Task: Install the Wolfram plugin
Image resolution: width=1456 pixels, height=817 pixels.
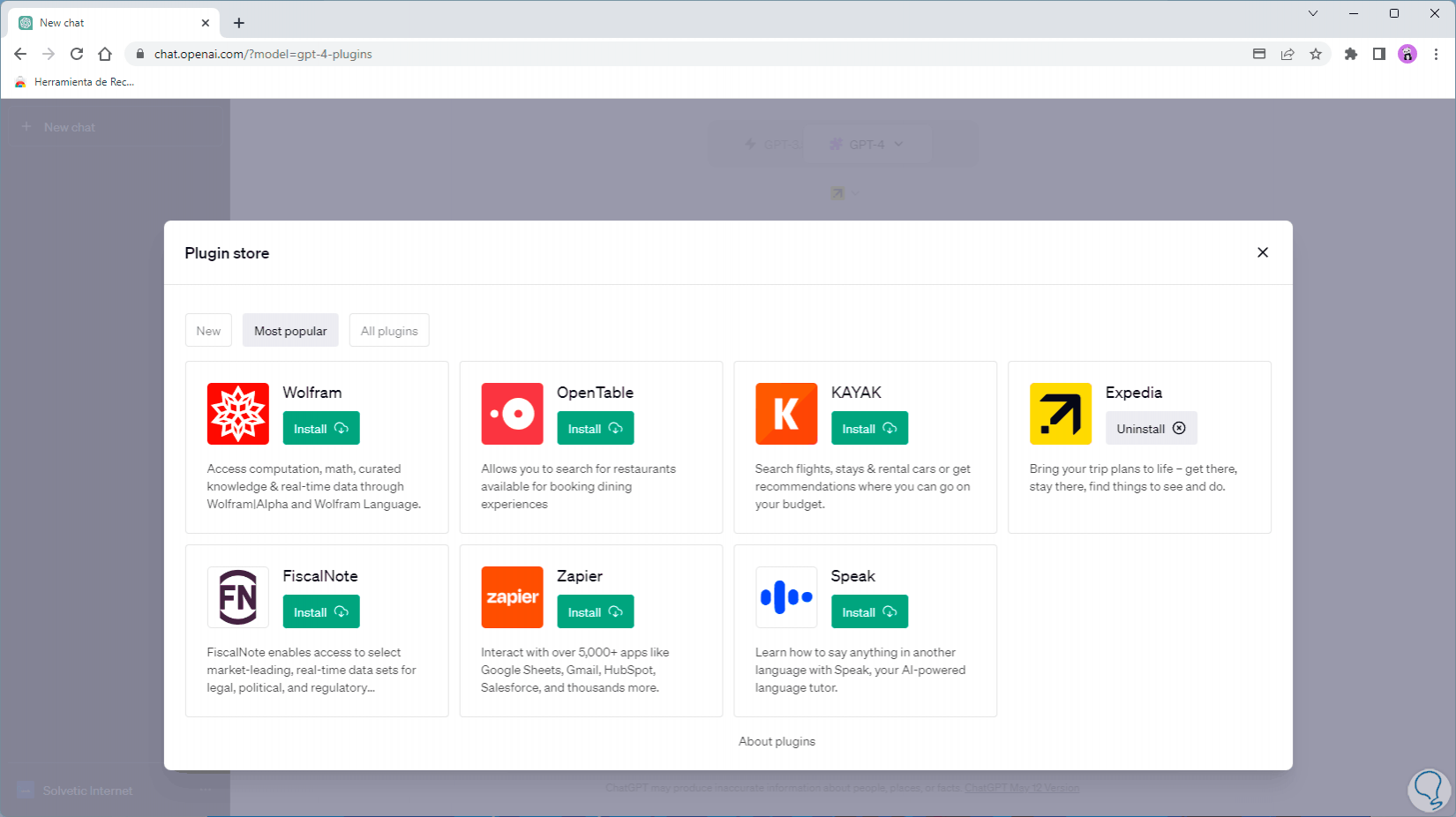Action: [321, 428]
